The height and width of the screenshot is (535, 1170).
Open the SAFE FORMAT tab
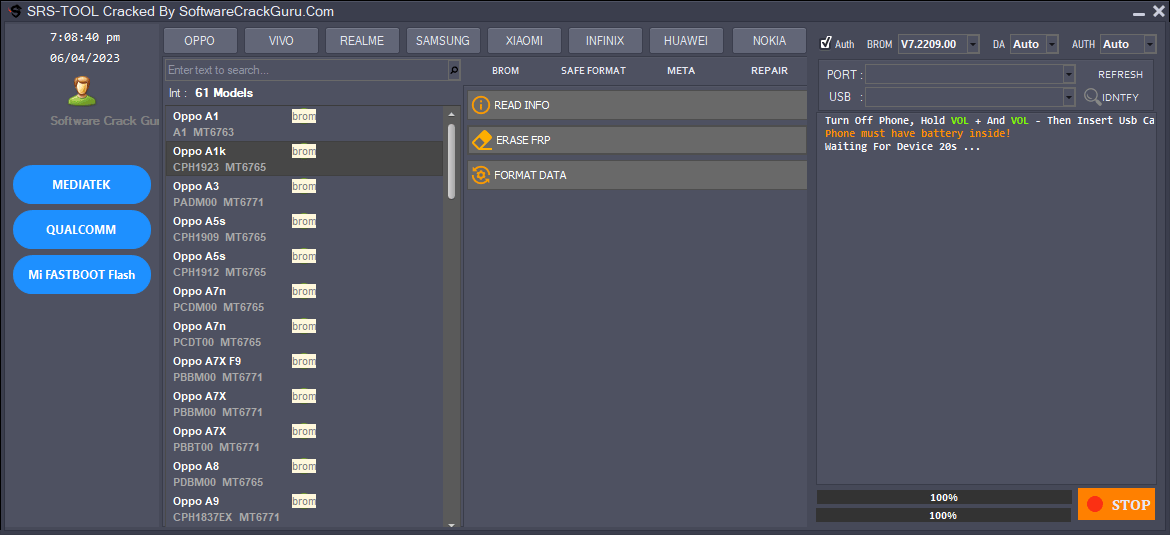tap(593, 71)
